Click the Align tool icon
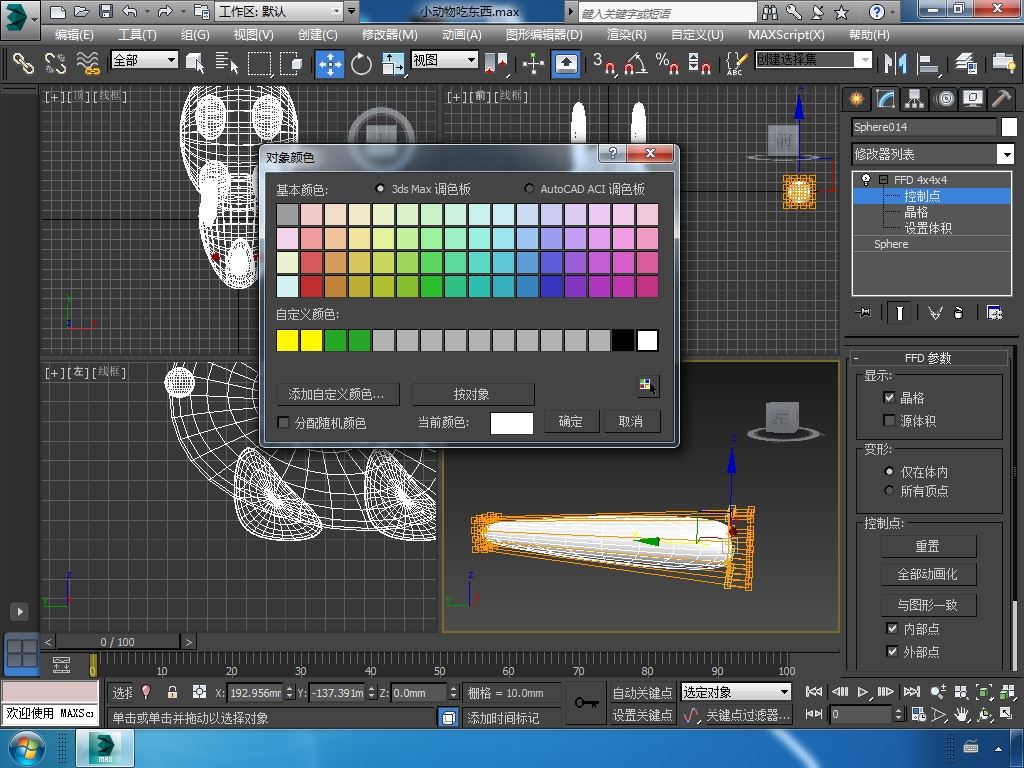The image size is (1024, 768). click(x=927, y=63)
